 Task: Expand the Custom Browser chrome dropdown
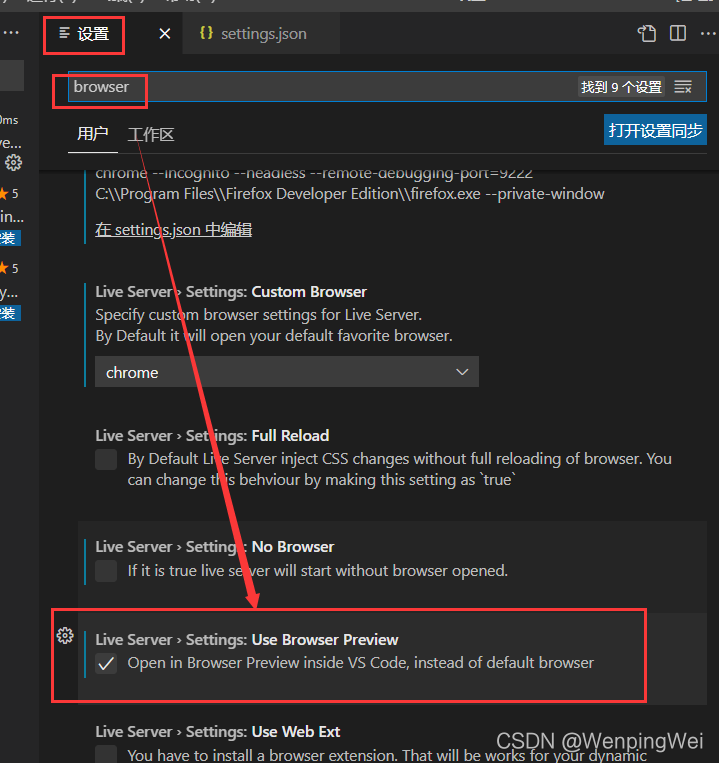pos(287,372)
